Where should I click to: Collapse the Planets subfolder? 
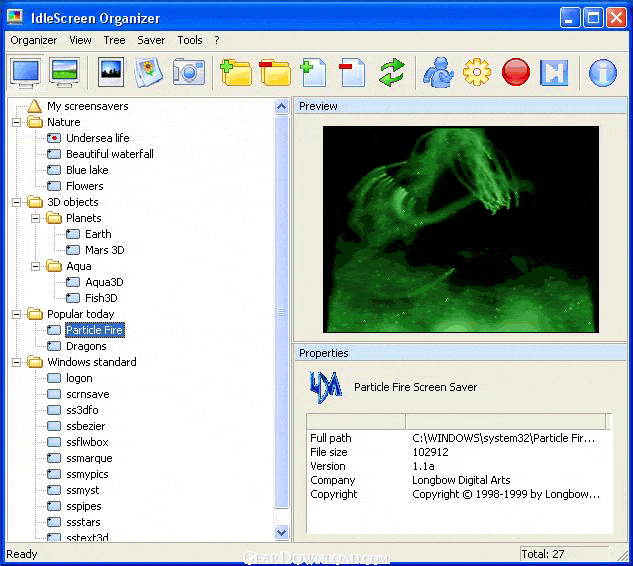coord(36,218)
